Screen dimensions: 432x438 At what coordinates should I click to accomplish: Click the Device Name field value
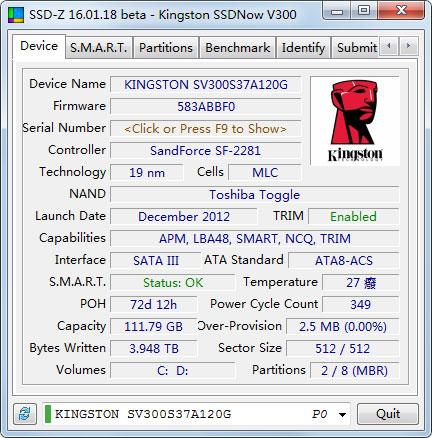point(205,85)
